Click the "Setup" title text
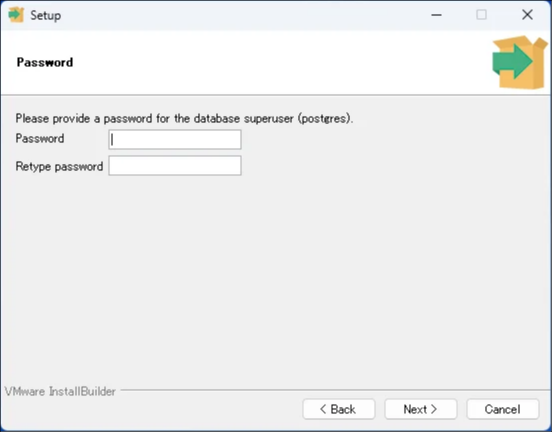Image resolution: width=552 pixels, height=432 pixels. pyautogui.click(x=45, y=15)
